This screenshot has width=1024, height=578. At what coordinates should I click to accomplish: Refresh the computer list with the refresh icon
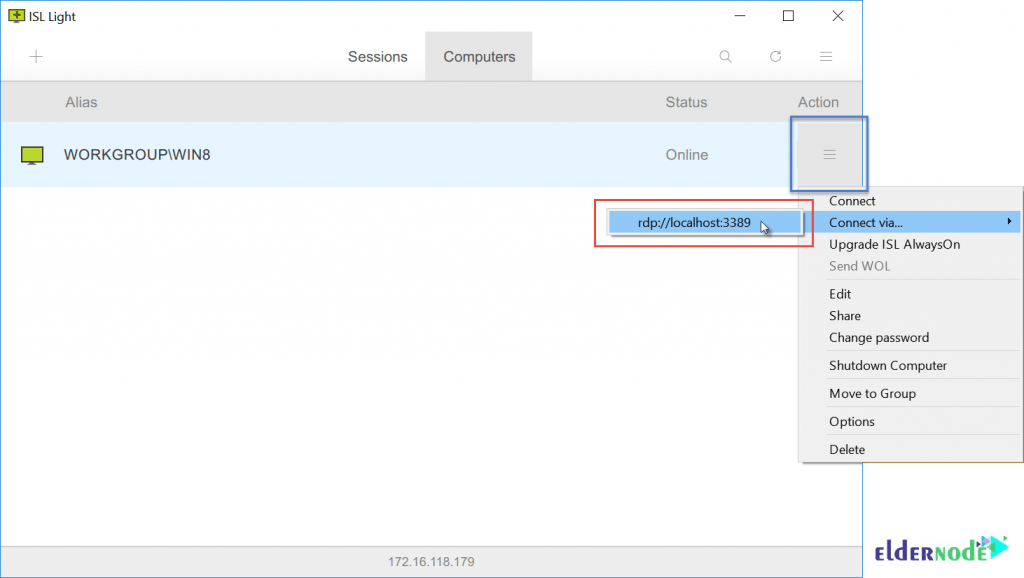(x=775, y=56)
